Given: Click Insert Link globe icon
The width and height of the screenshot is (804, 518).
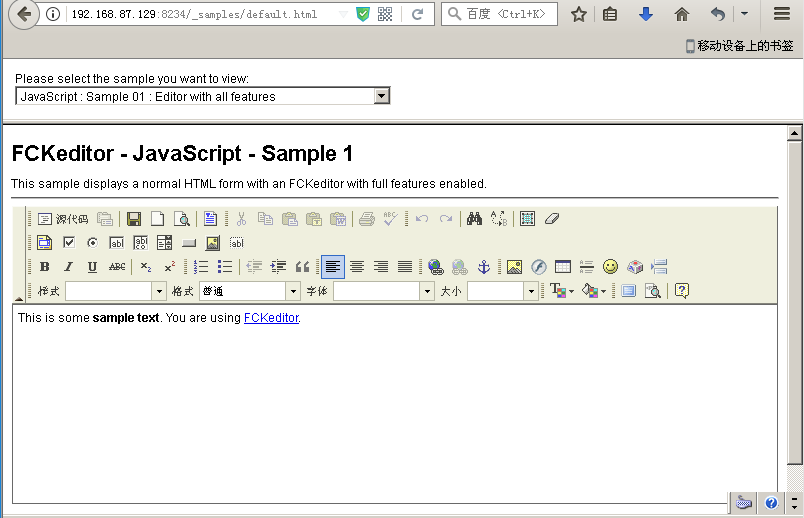Looking at the screenshot, I should [x=435, y=267].
